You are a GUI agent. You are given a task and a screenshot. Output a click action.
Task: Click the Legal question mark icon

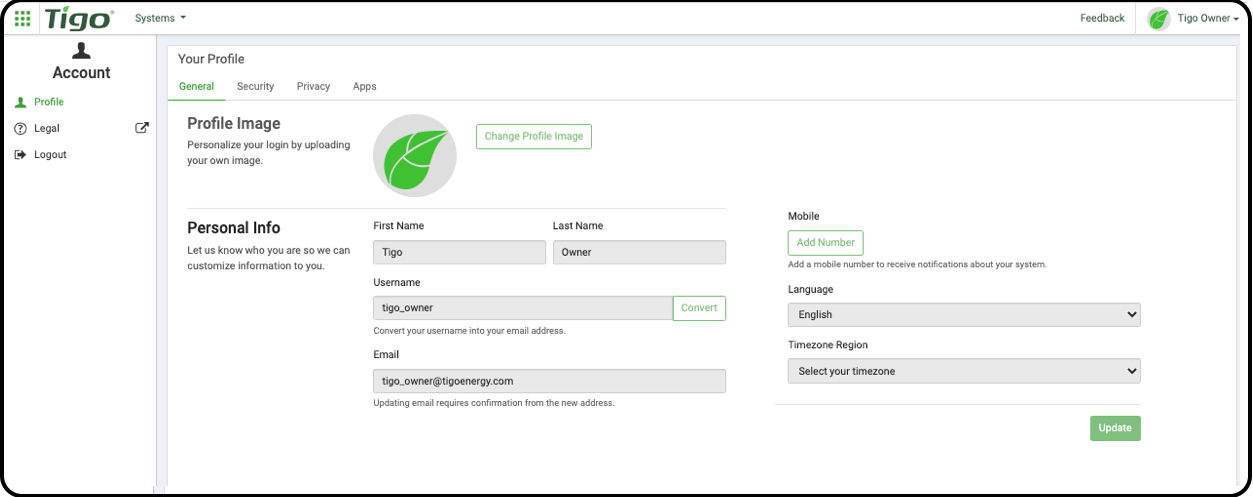(20, 128)
